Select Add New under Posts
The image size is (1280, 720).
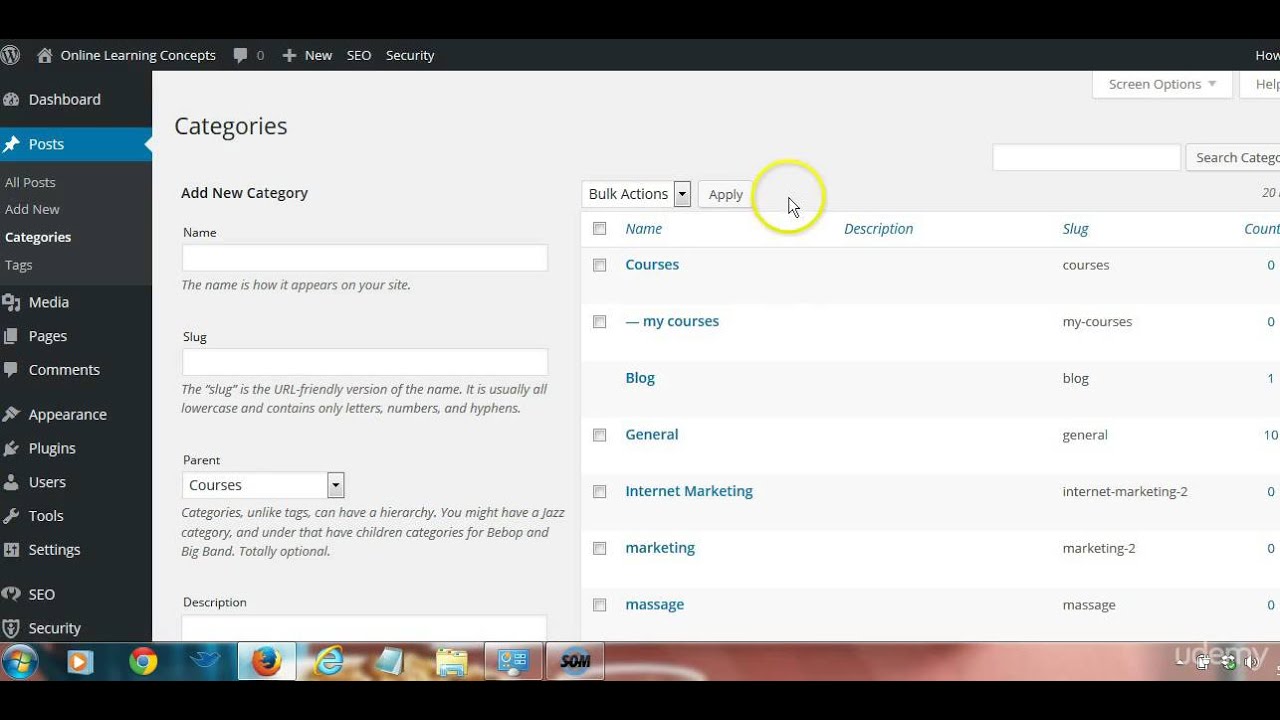click(x=32, y=209)
